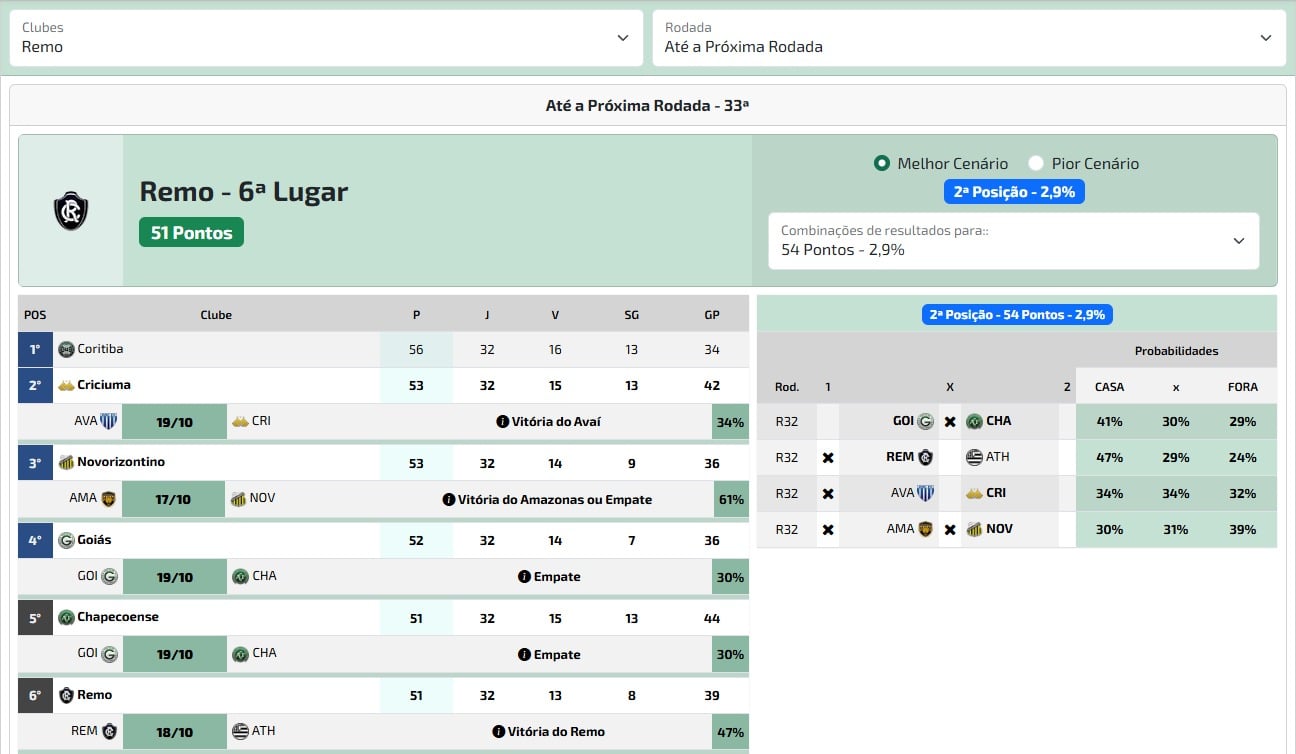Select the Melhor Cenário radio button
1296x754 pixels.
click(x=881, y=163)
